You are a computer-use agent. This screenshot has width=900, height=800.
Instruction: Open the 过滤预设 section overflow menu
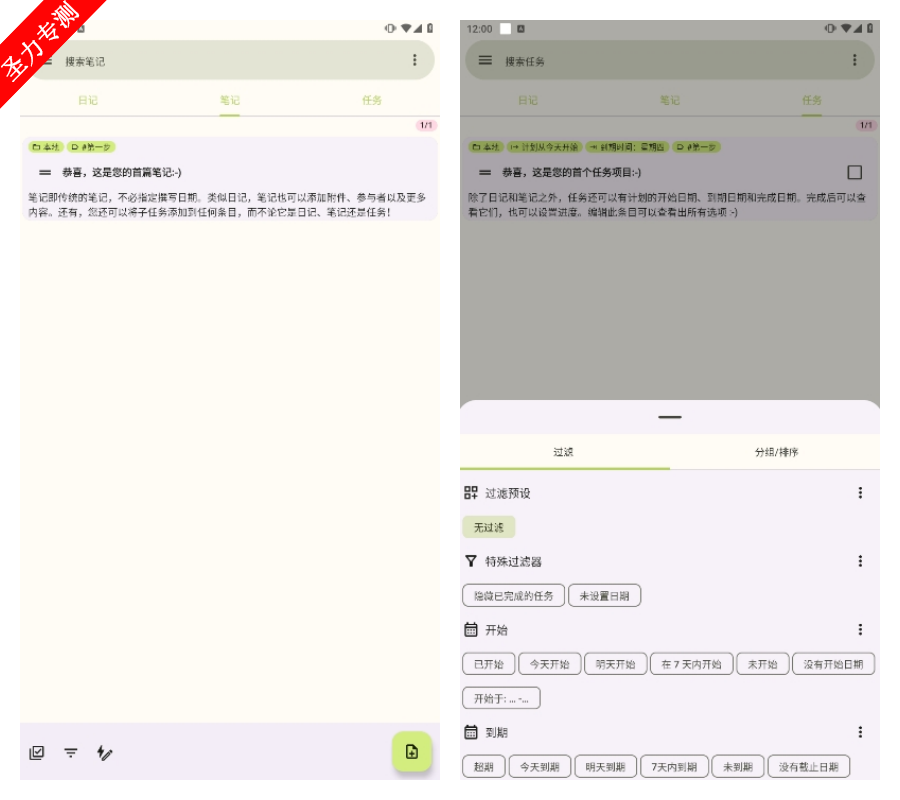860,492
